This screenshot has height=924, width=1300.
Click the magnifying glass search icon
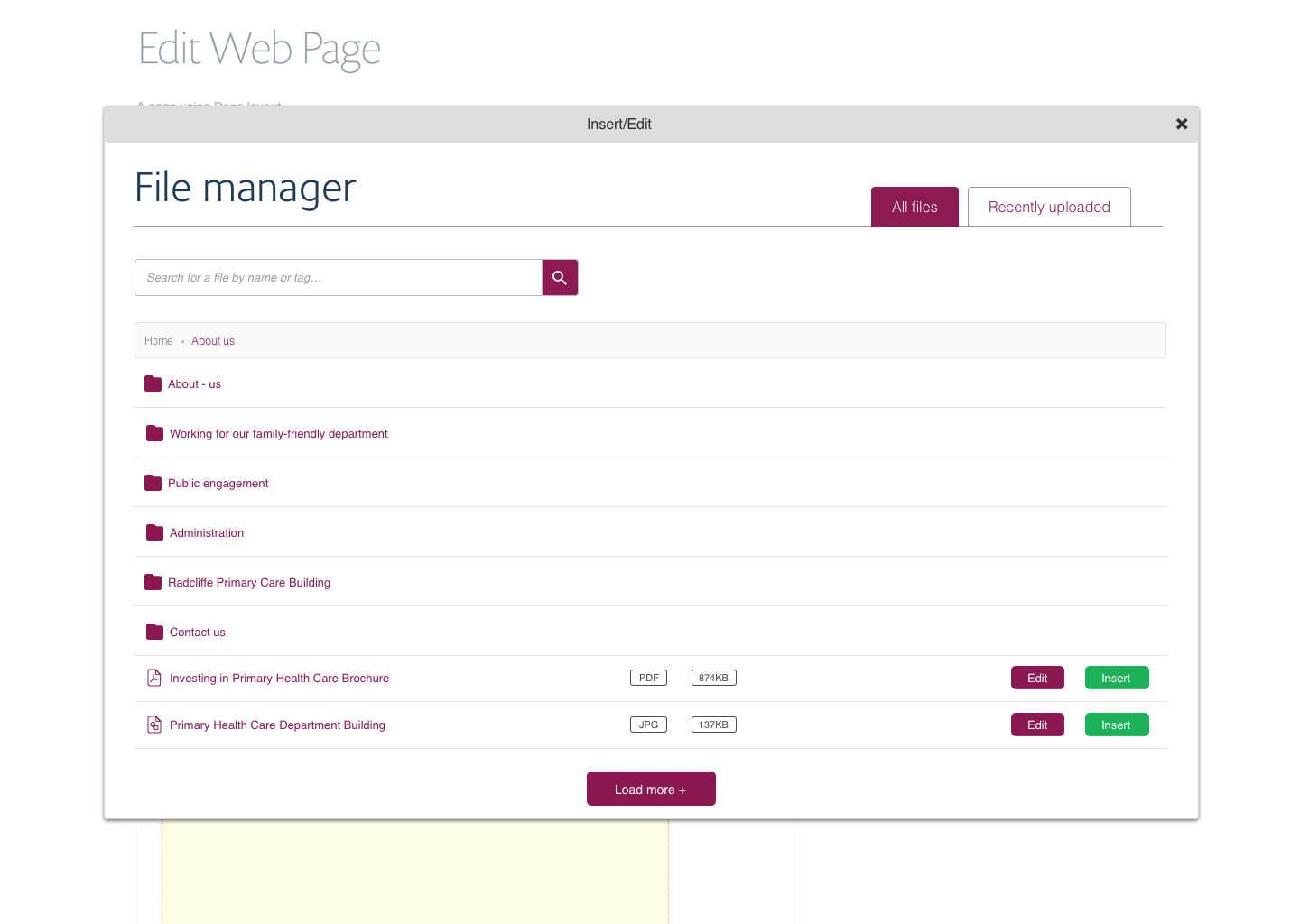560,278
